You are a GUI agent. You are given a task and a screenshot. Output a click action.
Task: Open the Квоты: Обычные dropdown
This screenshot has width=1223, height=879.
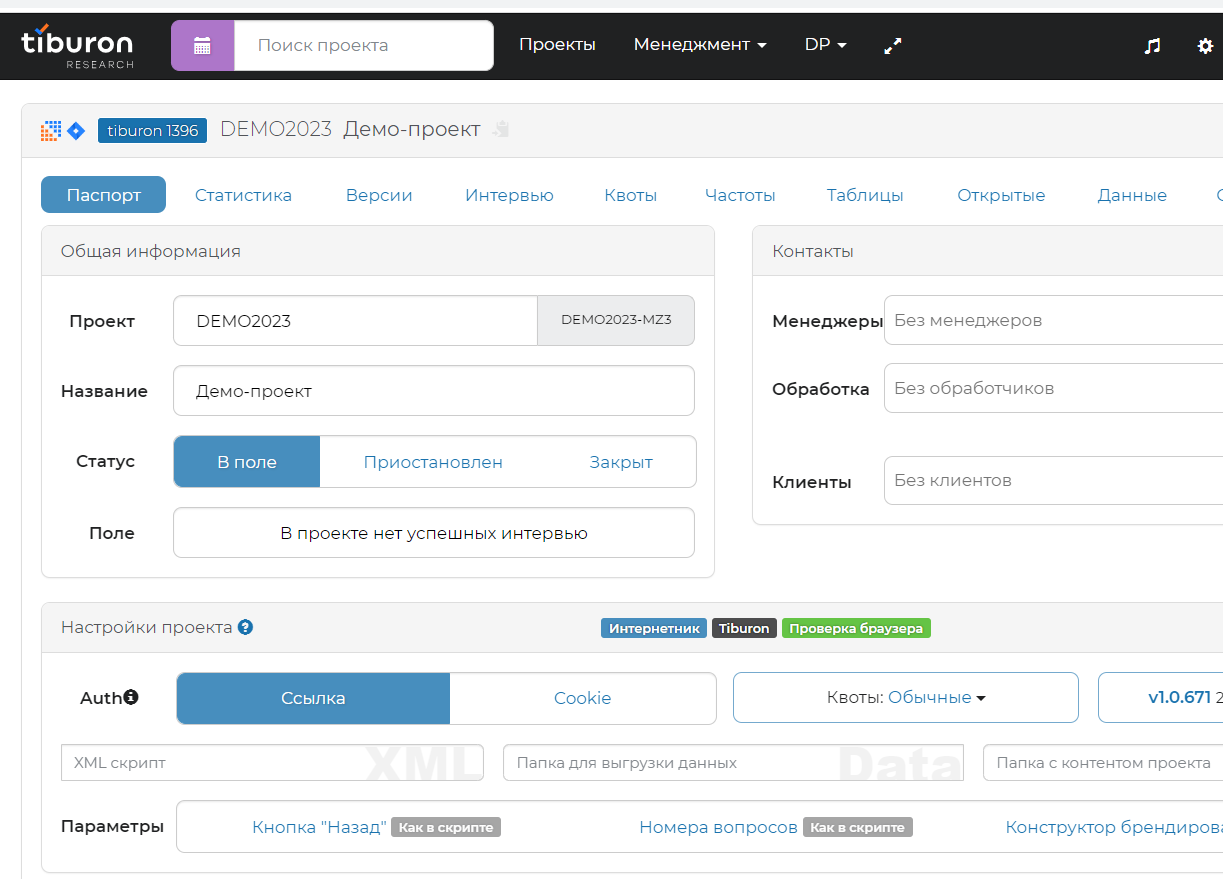pos(905,697)
